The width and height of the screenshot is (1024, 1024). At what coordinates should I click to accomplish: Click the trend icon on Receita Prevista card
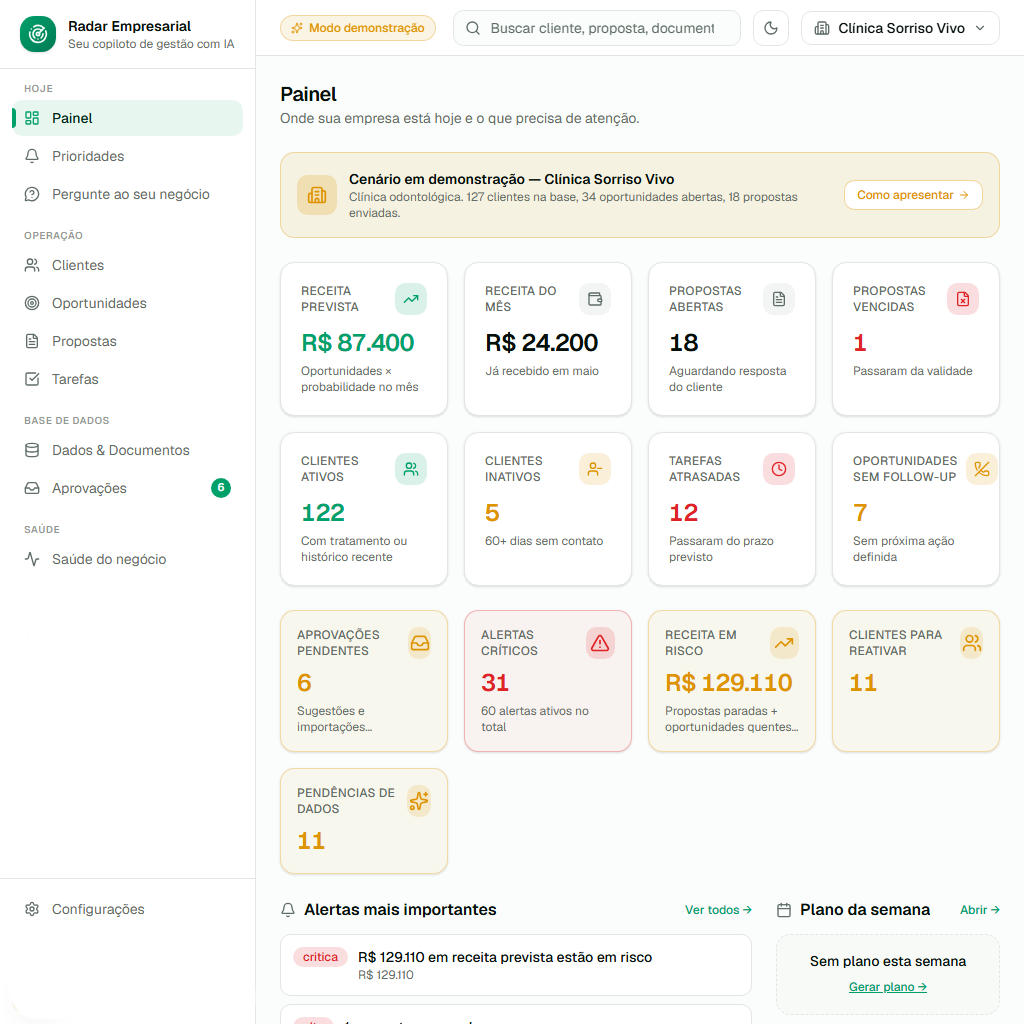tap(411, 299)
